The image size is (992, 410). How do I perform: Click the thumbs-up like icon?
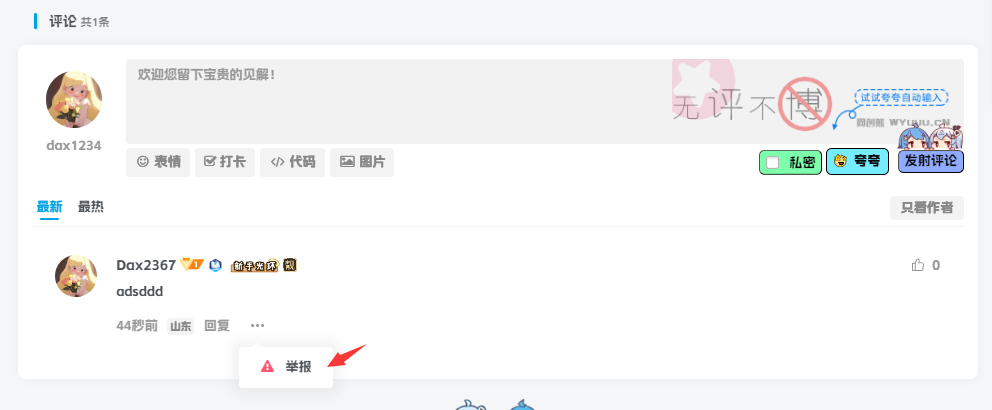point(917,265)
